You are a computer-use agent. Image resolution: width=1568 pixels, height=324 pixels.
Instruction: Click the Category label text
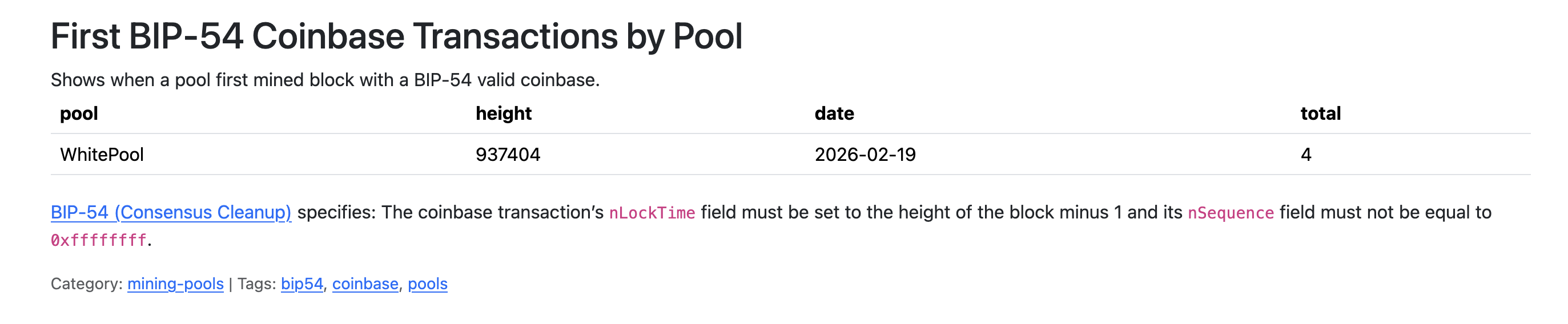86,284
